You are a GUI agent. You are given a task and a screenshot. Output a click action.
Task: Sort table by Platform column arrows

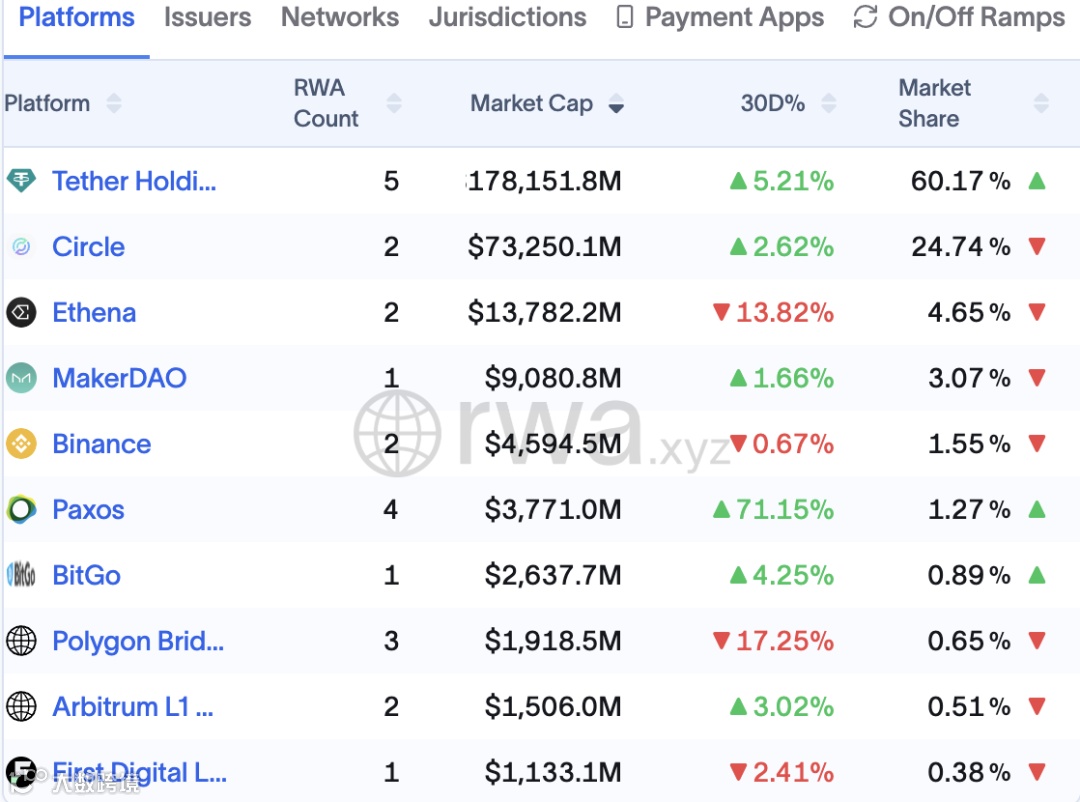point(113,104)
